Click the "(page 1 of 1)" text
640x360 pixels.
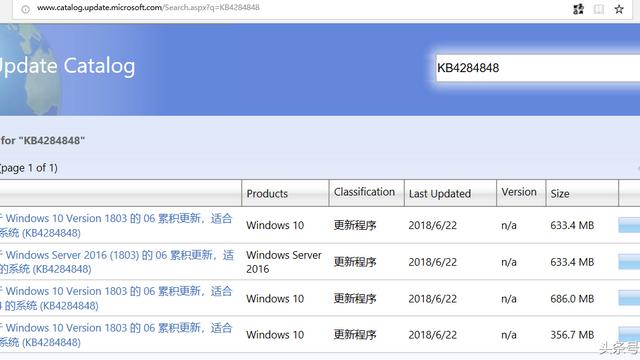pyautogui.click(x=28, y=168)
